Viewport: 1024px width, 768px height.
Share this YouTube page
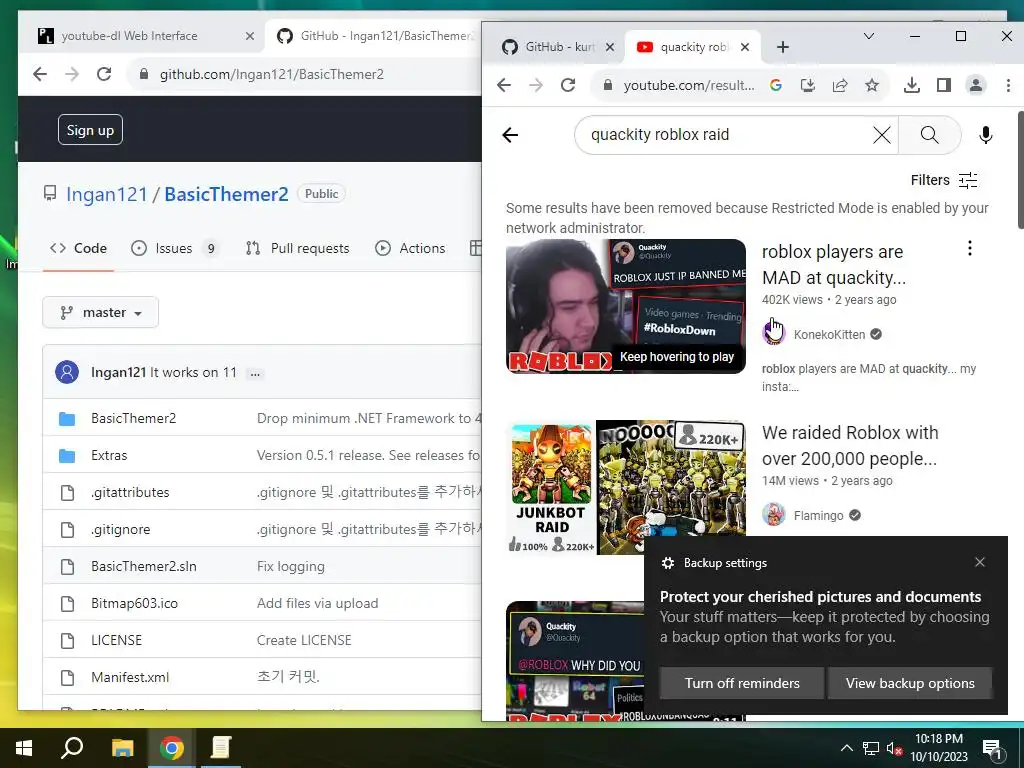click(840, 85)
